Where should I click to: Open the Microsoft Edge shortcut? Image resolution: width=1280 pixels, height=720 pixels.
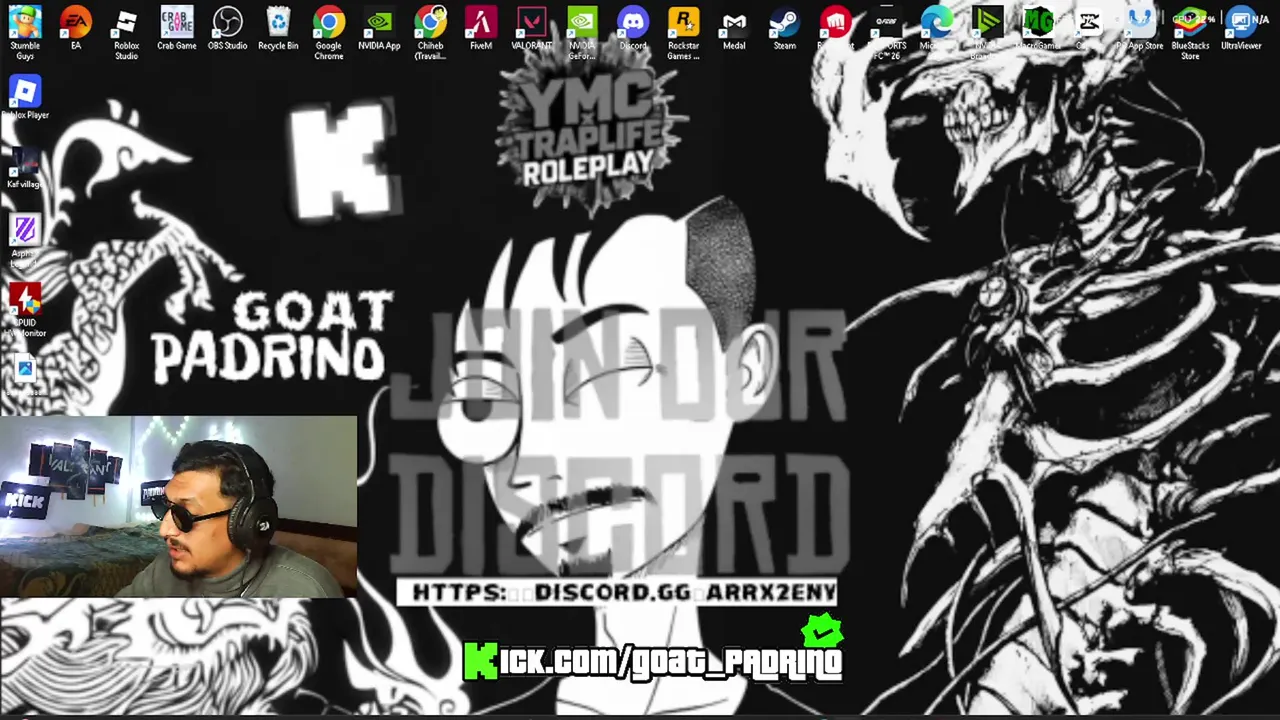937,28
